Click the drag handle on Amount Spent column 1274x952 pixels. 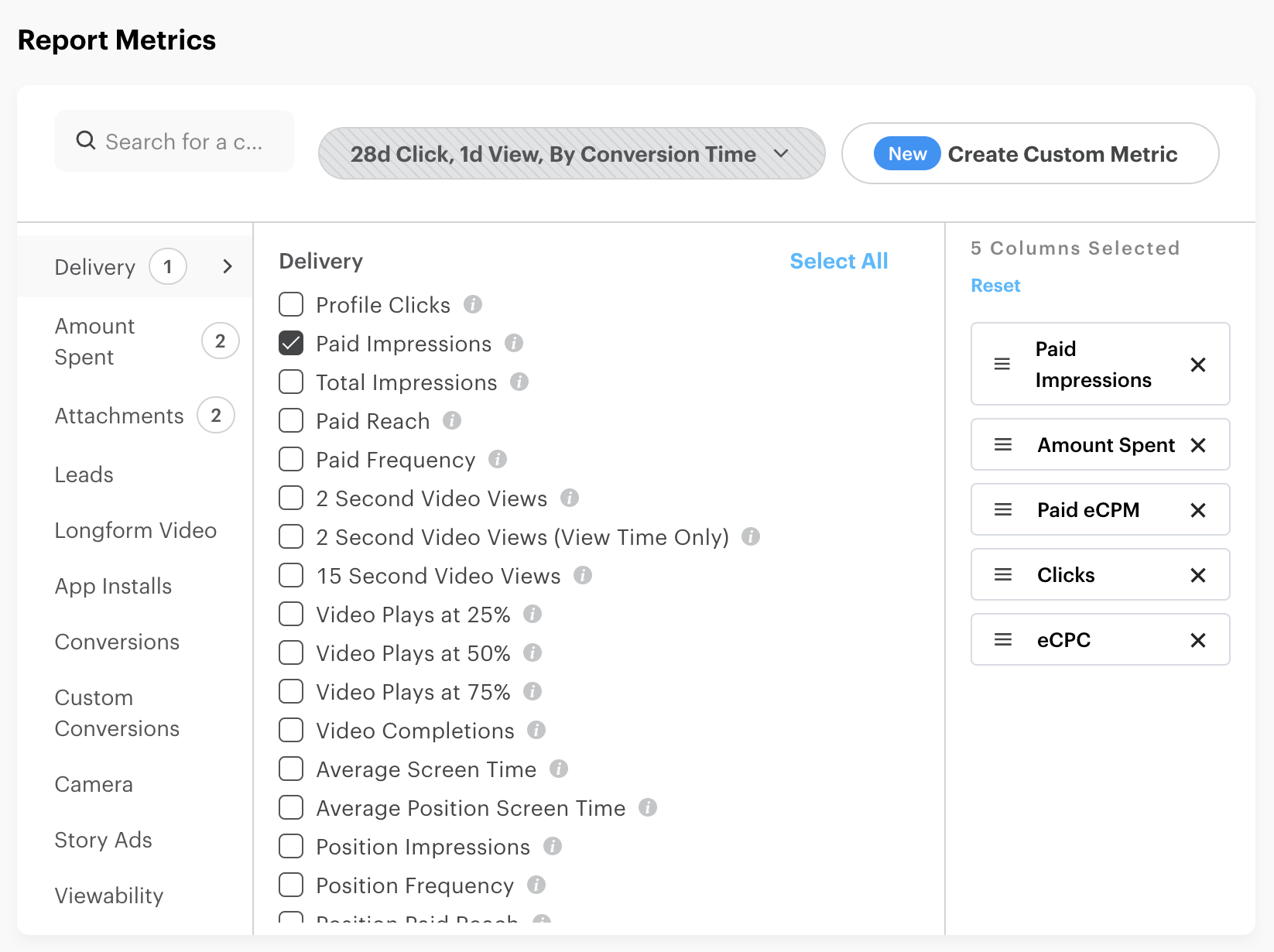coord(1002,445)
